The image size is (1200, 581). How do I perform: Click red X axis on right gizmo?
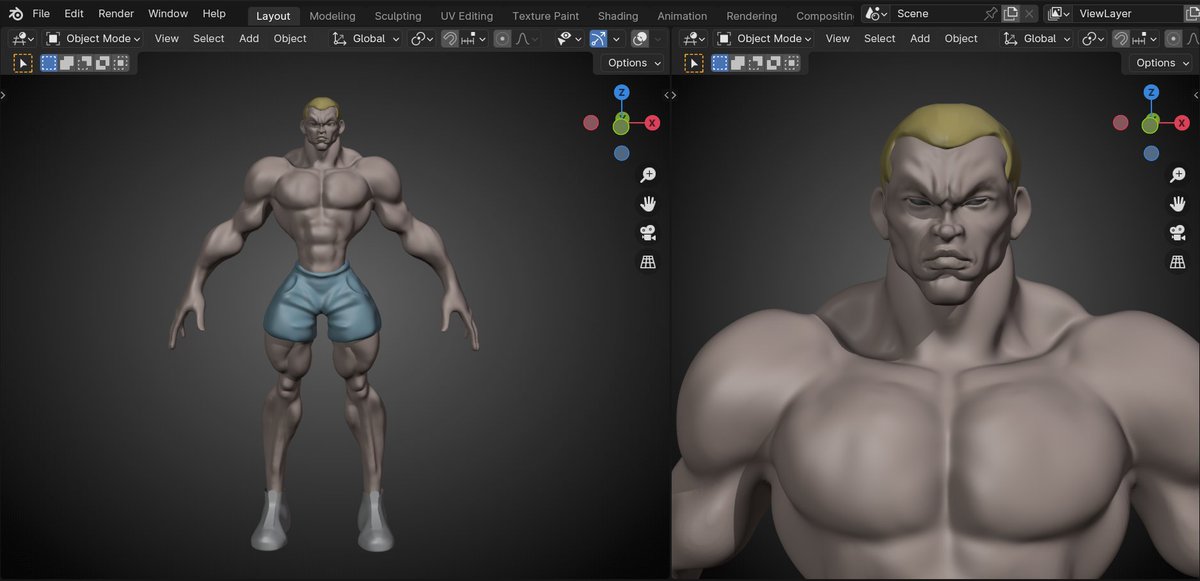point(1182,123)
